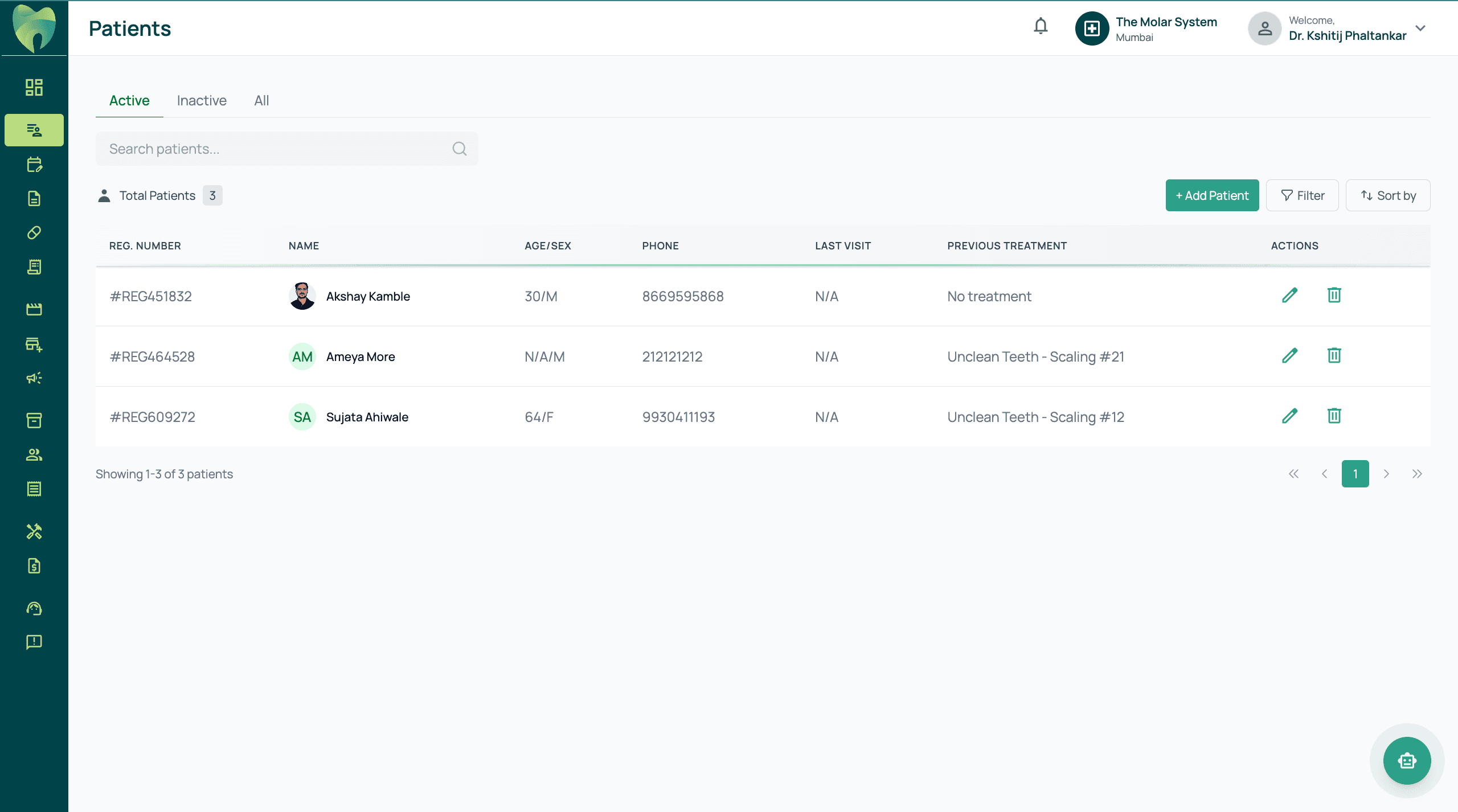Edit Akshay Kamble's patient record
Image resolution: width=1458 pixels, height=812 pixels.
(x=1289, y=296)
